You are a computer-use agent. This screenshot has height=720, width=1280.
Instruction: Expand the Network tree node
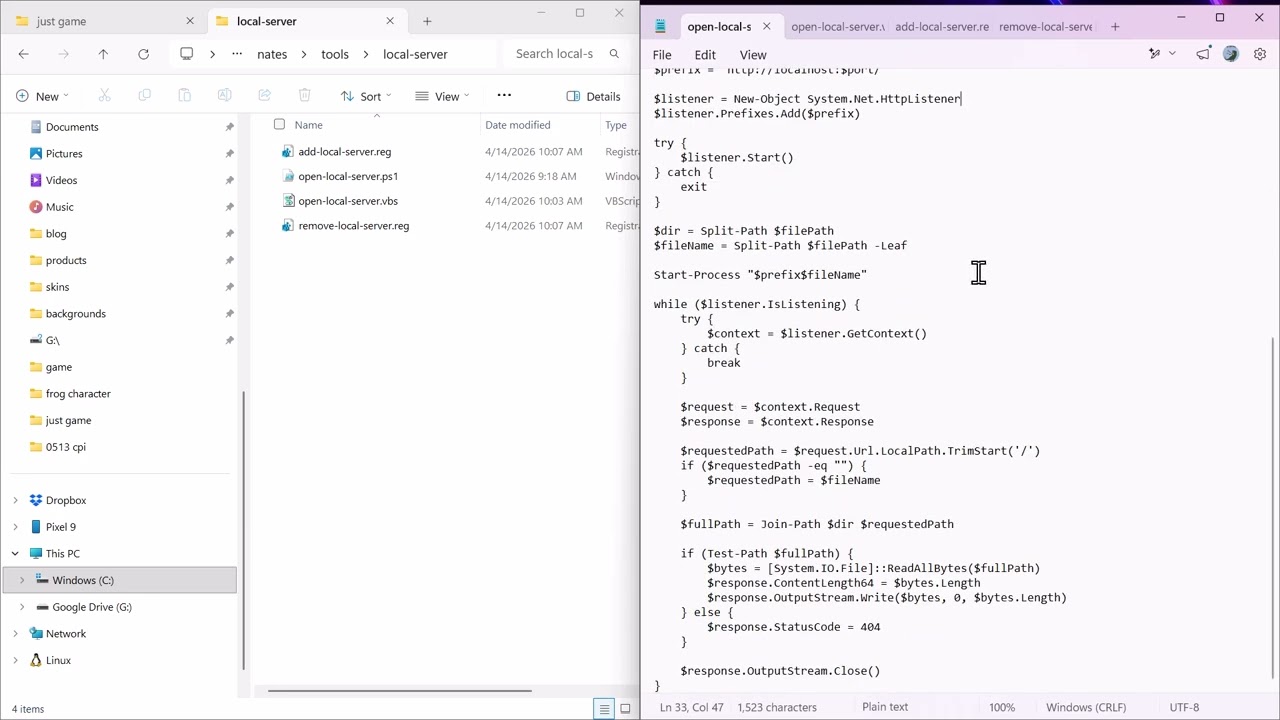pyautogui.click(x=15, y=633)
